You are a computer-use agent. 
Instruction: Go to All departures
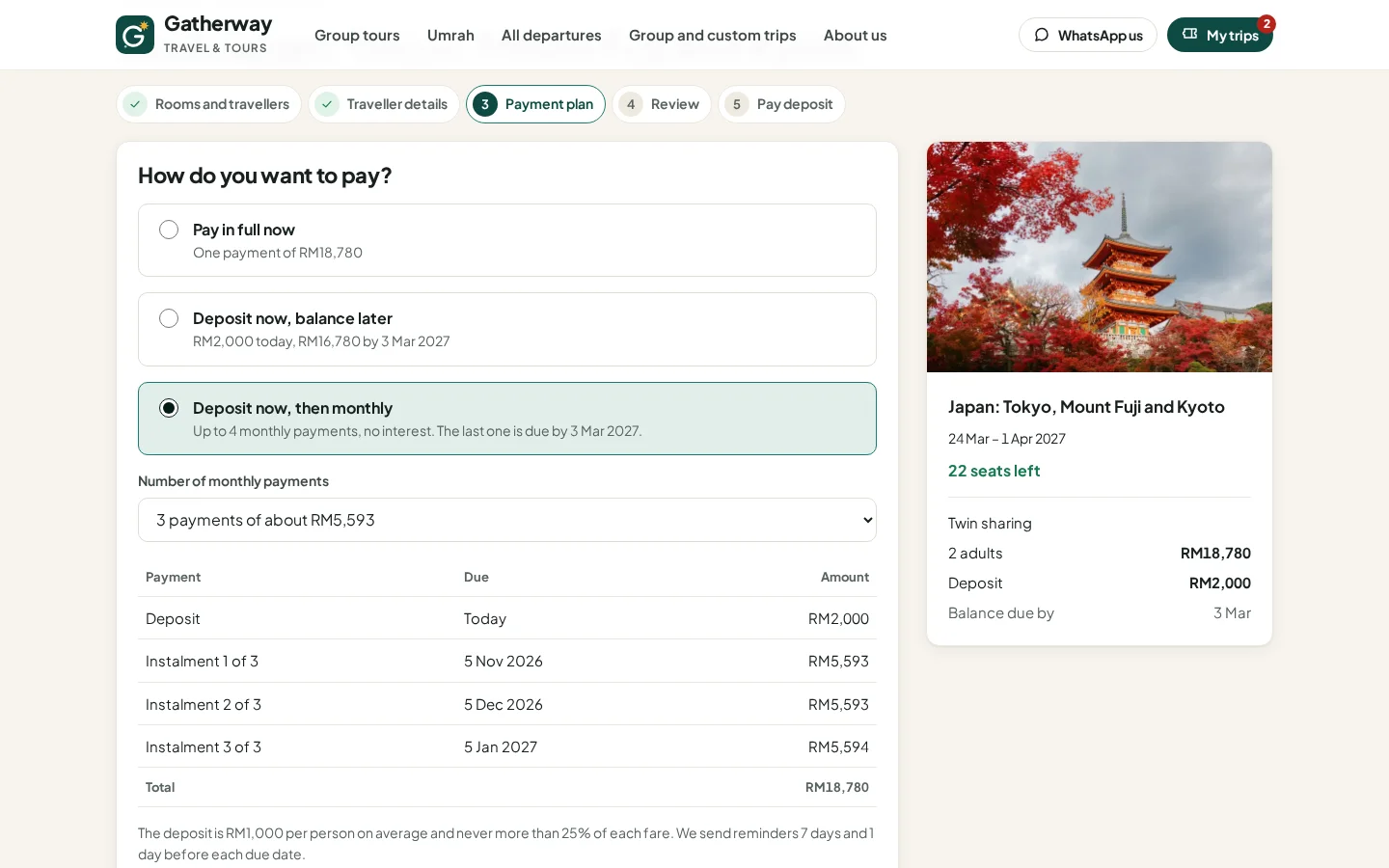tap(552, 35)
